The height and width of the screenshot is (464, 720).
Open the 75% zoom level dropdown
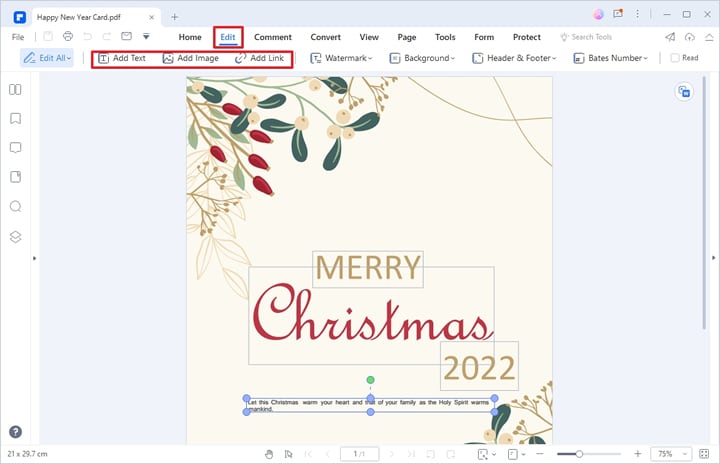coord(671,454)
